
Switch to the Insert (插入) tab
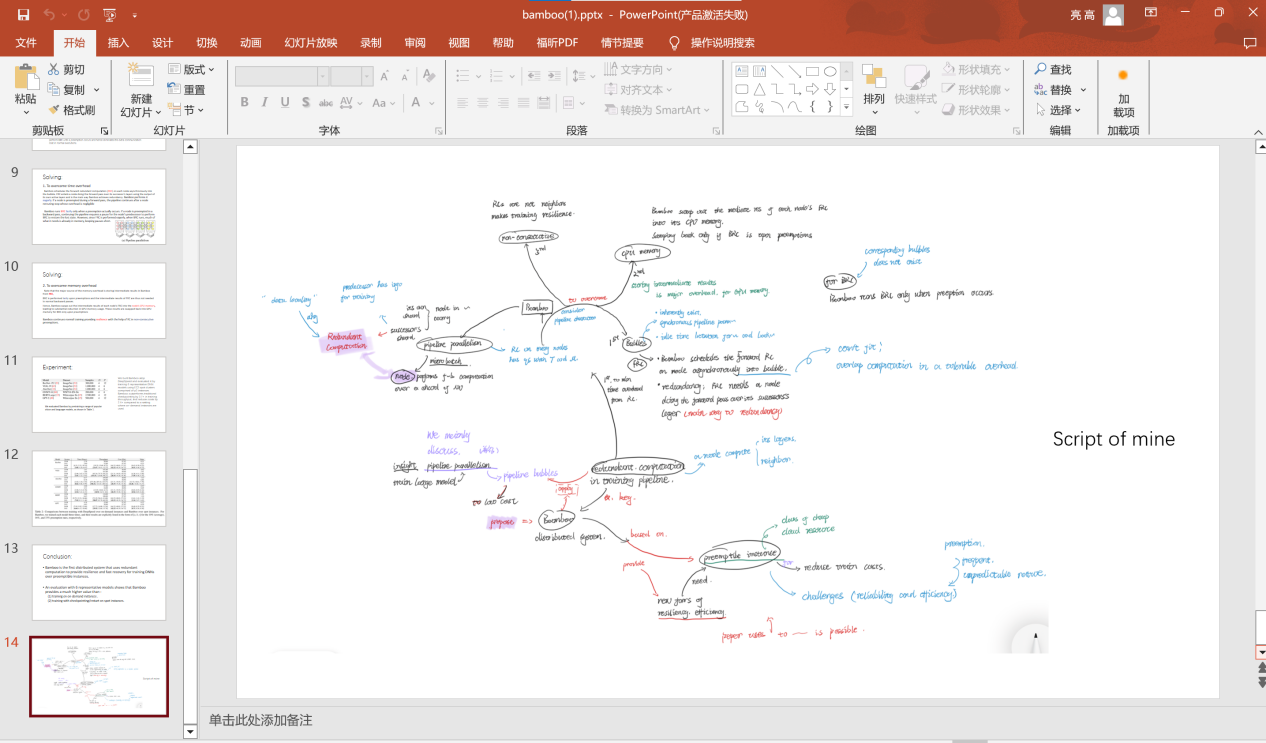(x=118, y=43)
